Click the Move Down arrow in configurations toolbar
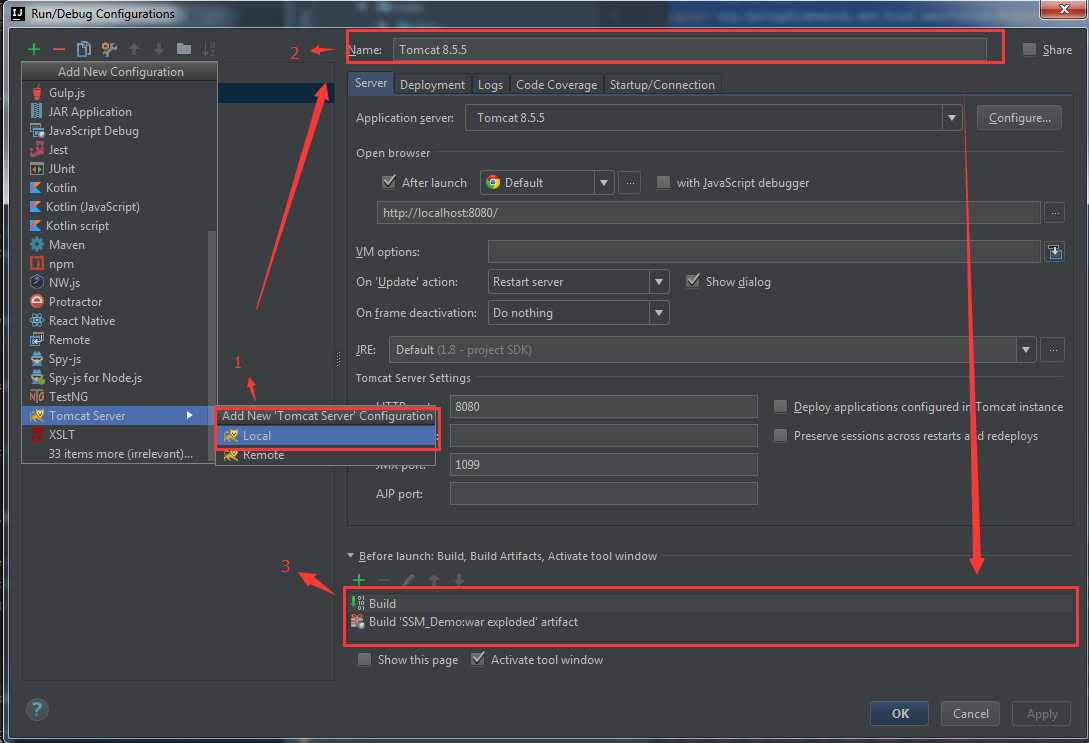The width and height of the screenshot is (1089, 743). tap(158, 49)
